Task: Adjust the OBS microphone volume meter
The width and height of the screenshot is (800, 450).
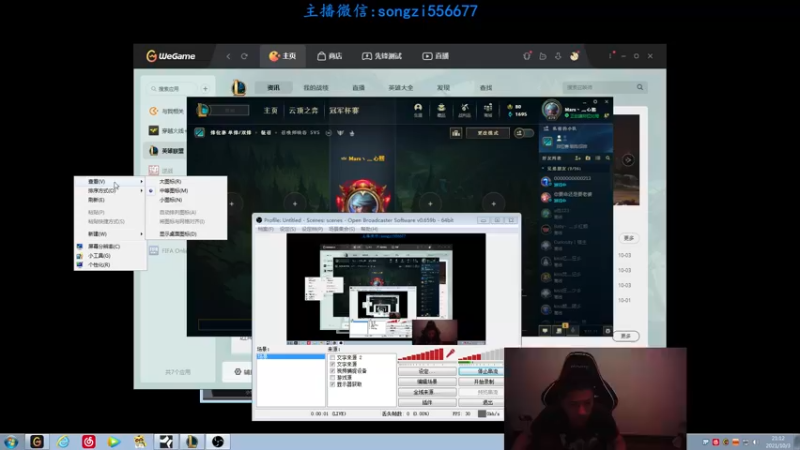Action: 421,354
